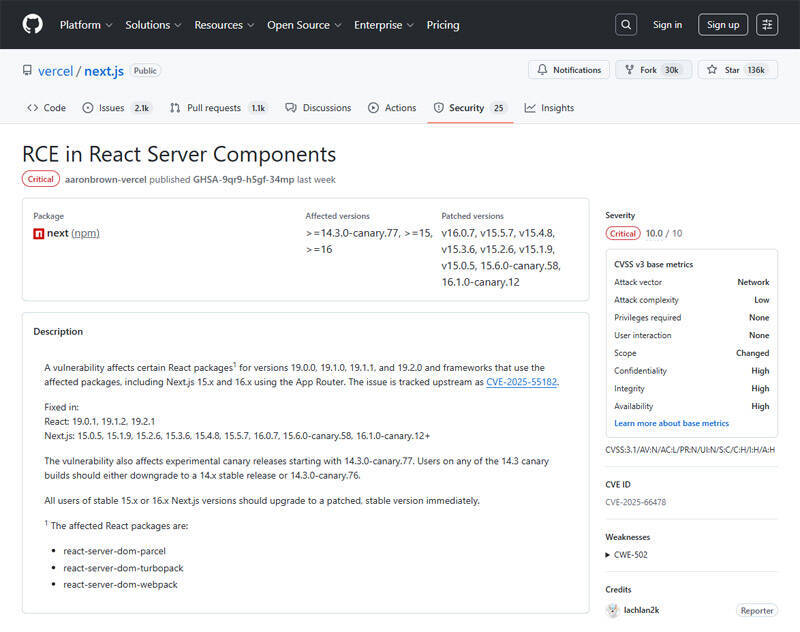Image resolution: width=800 pixels, height=632 pixels.
Task: Click the search magnifier icon
Action: (625, 24)
